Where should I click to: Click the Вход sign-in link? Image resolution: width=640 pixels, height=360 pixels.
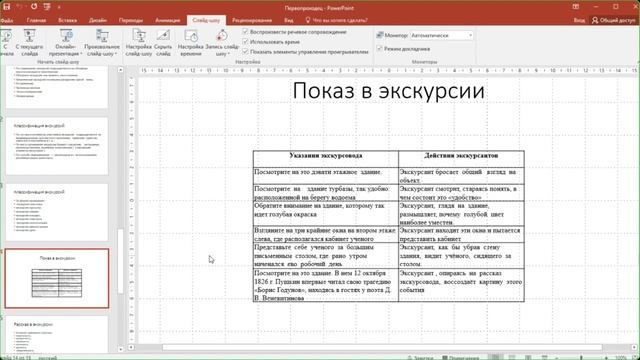tap(579, 20)
